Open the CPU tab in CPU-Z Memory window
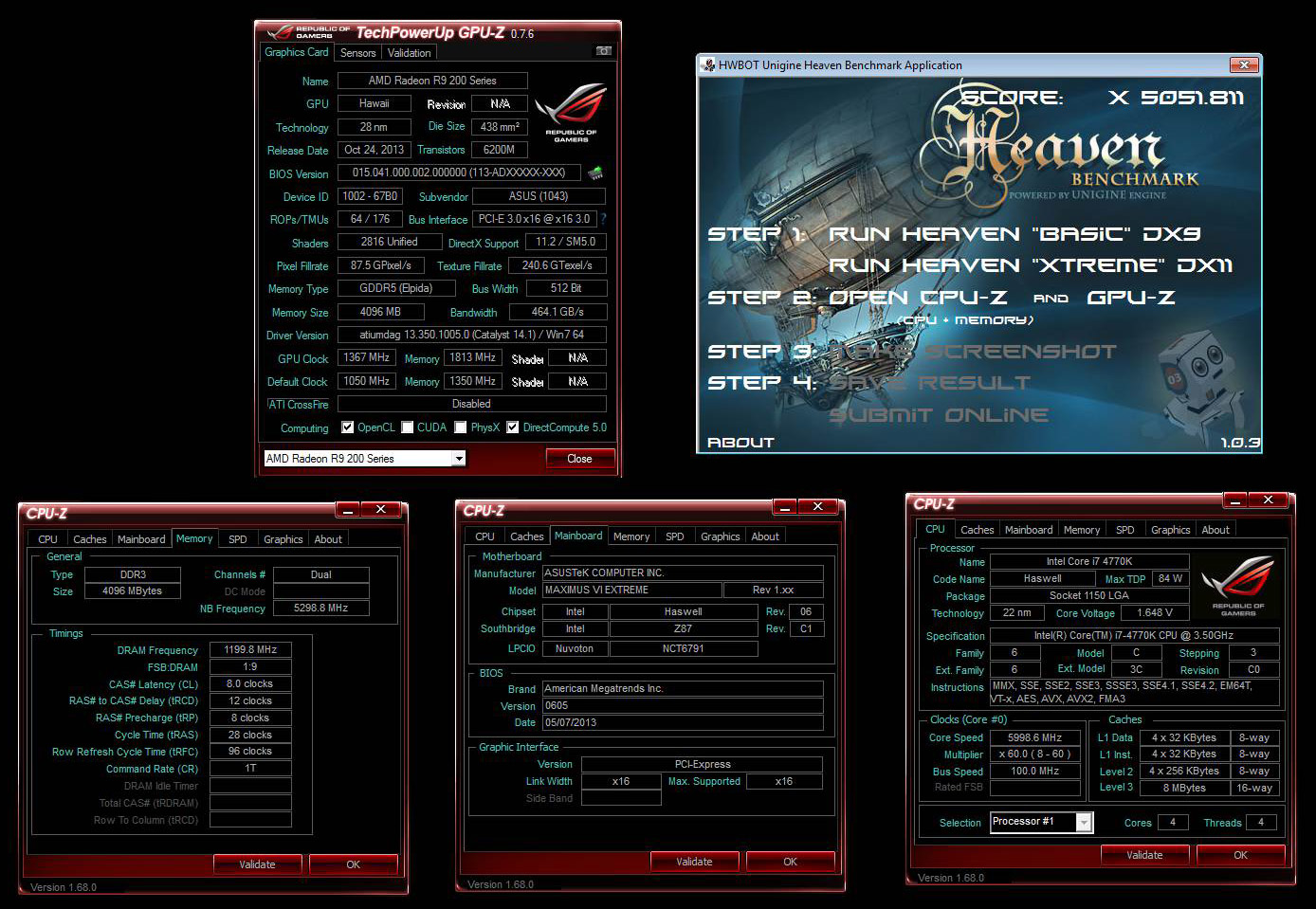1316x909 pixels. (x=47, y=539)
